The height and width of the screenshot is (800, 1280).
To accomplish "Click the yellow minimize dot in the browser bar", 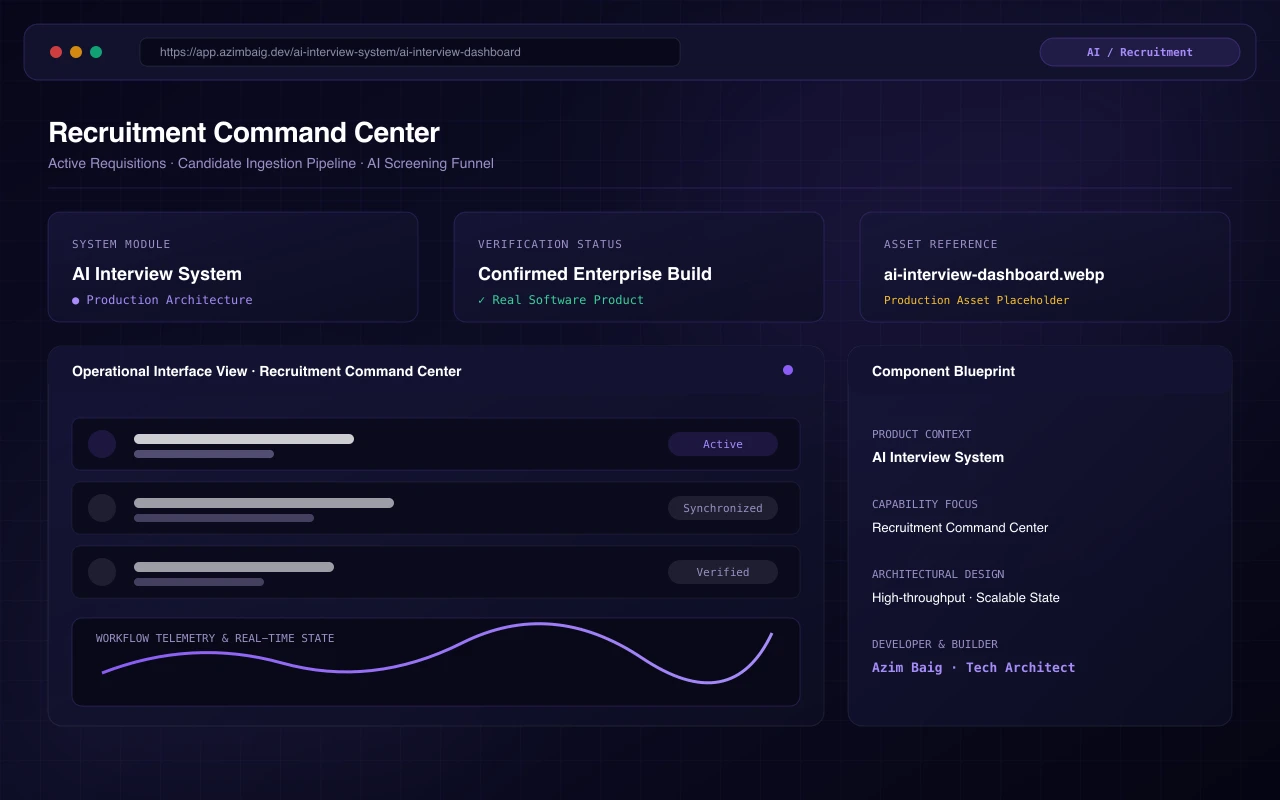I will [x=76, y=52].
